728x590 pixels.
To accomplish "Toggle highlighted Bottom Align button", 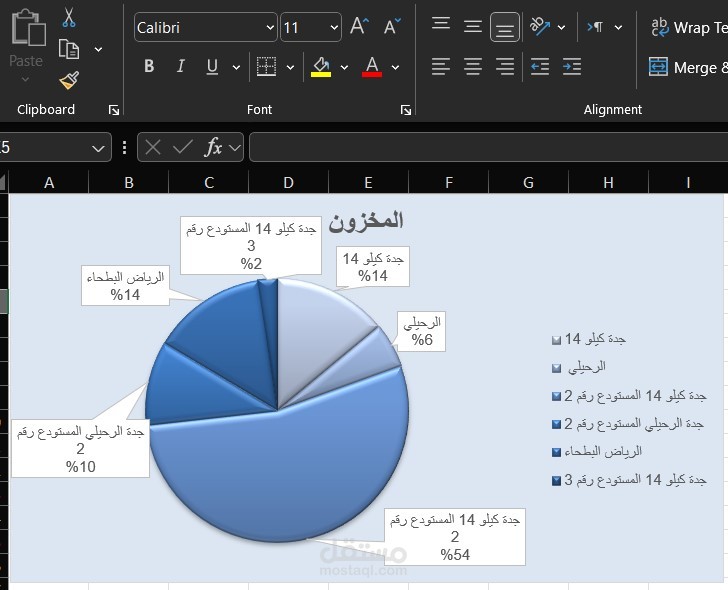I will (x=505, y=27).
